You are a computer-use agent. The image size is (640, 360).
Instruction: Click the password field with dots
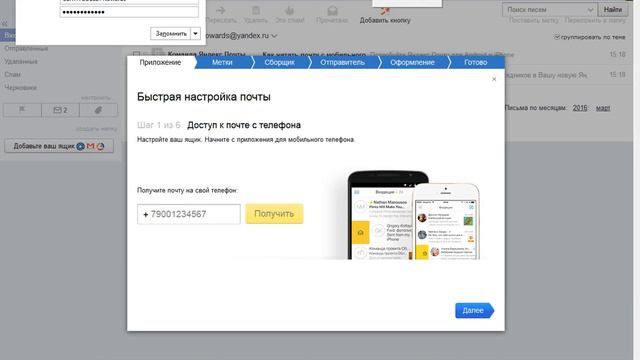129,12
